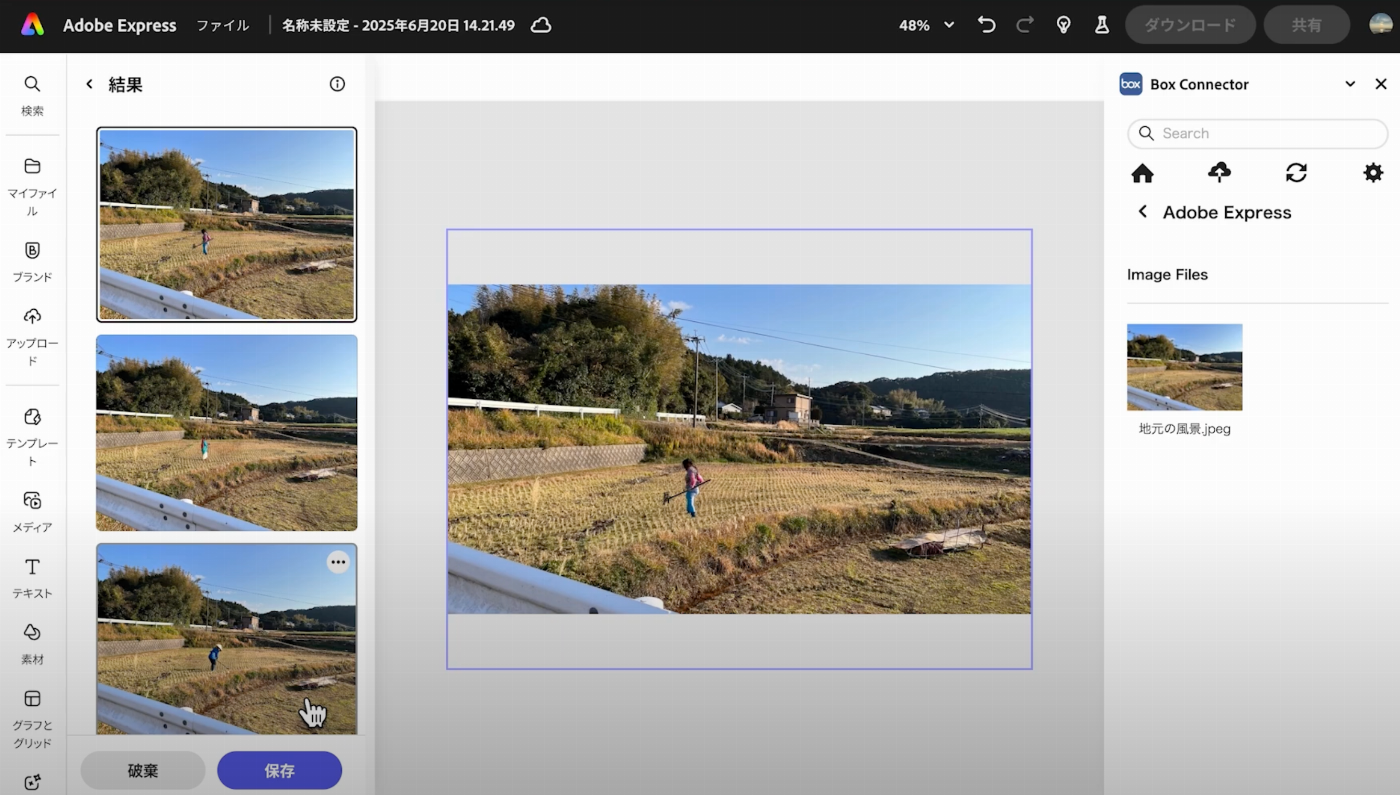Click the Box cloud upload icon
Viewport: 1400px width, 795px height.
coord(1219,173)
